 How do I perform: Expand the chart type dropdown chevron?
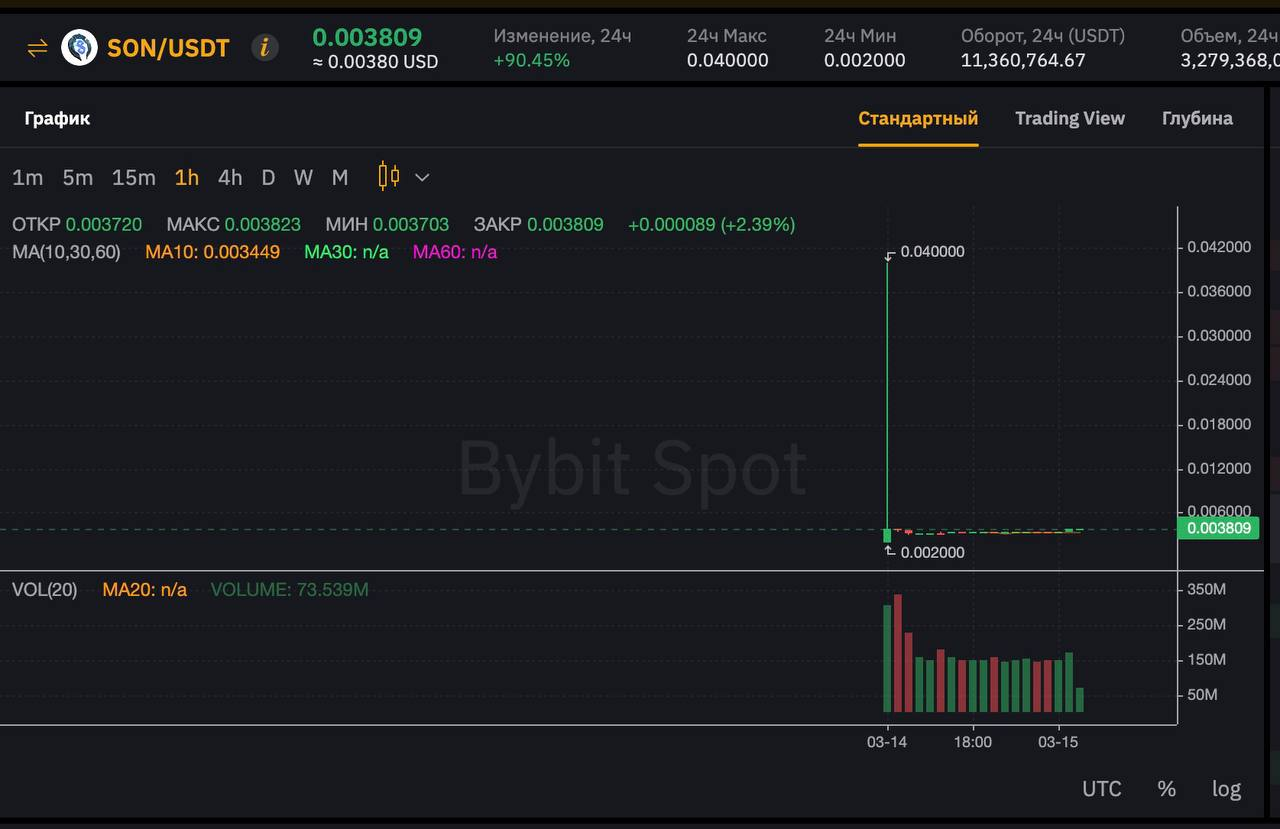[x=422, y=178]
